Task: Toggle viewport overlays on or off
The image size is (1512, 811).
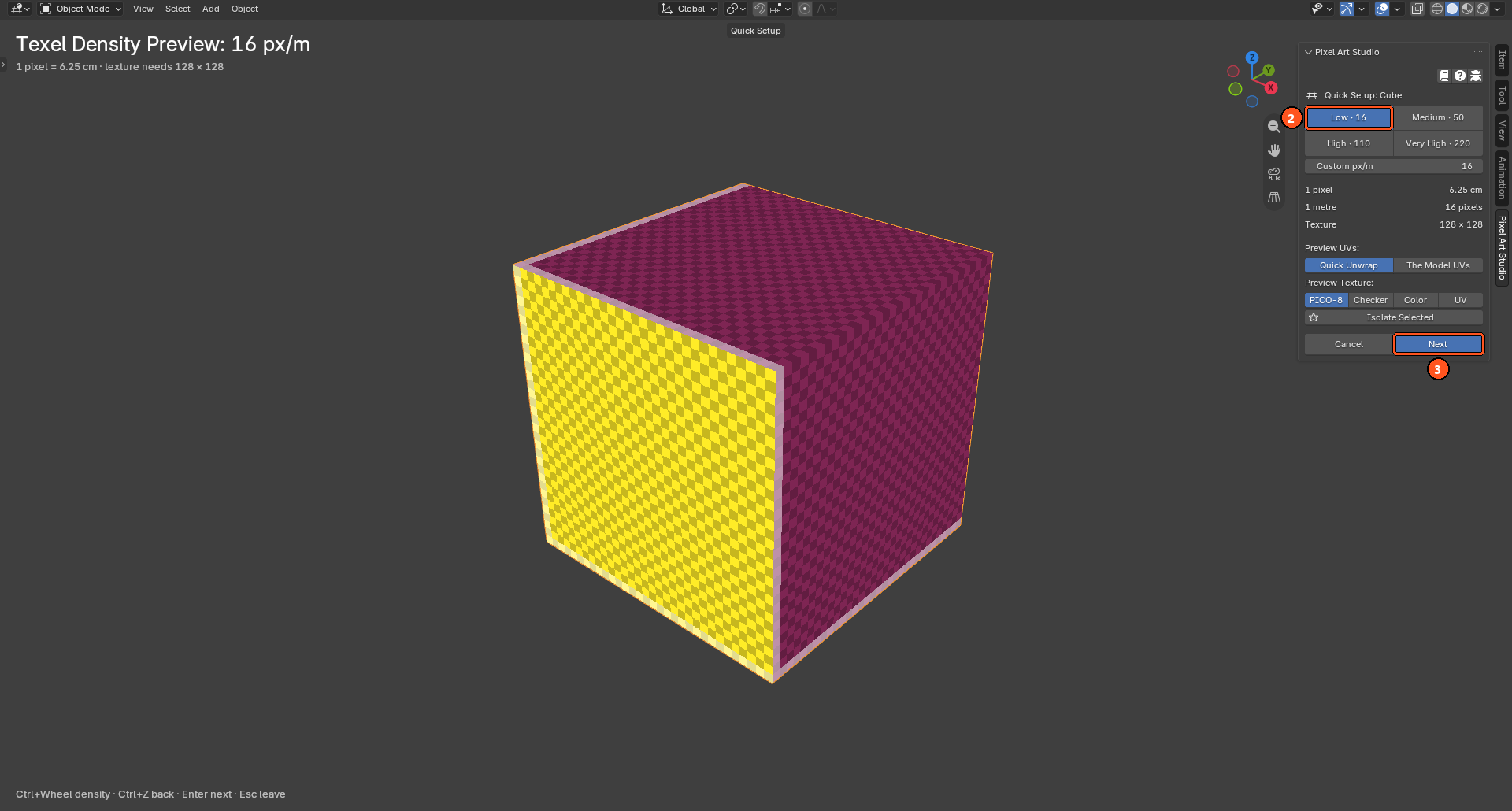Action: tap(1382, 9)
